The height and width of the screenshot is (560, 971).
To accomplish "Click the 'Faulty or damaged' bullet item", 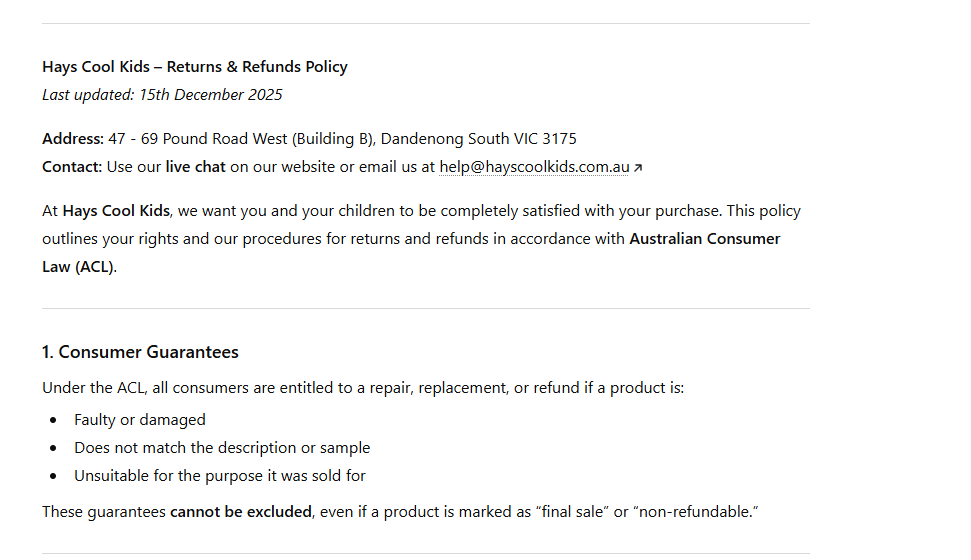I will (140, 420).
